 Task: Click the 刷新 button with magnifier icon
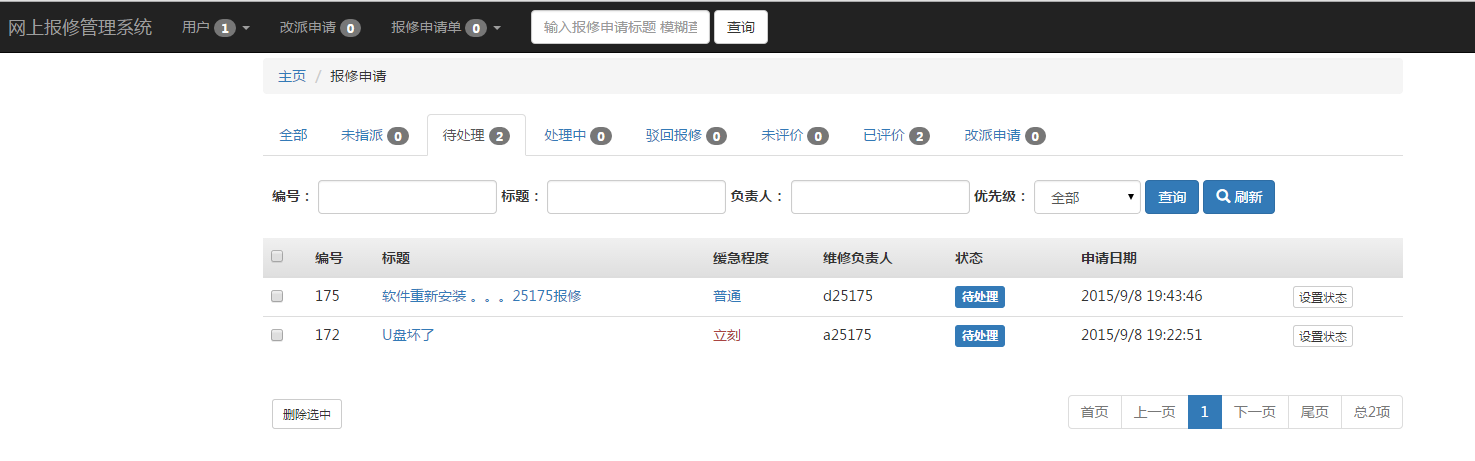pyautogui.click(x=1239, y=197)
